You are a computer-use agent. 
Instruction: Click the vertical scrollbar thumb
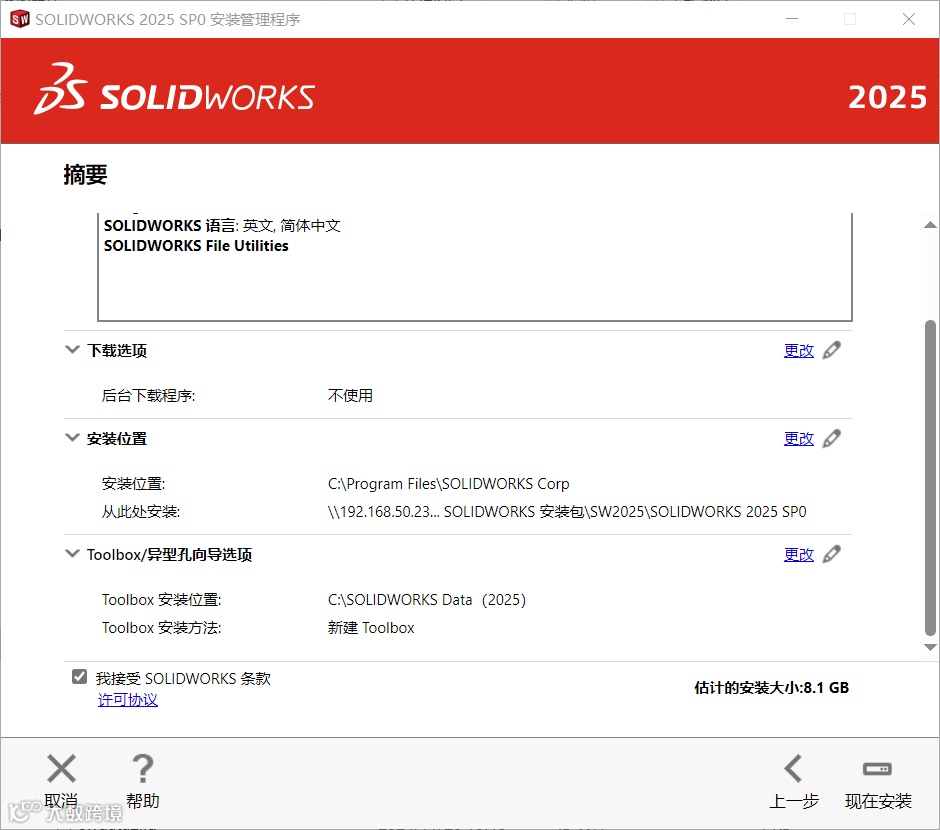pyautogui.click(x=930, y=478)
